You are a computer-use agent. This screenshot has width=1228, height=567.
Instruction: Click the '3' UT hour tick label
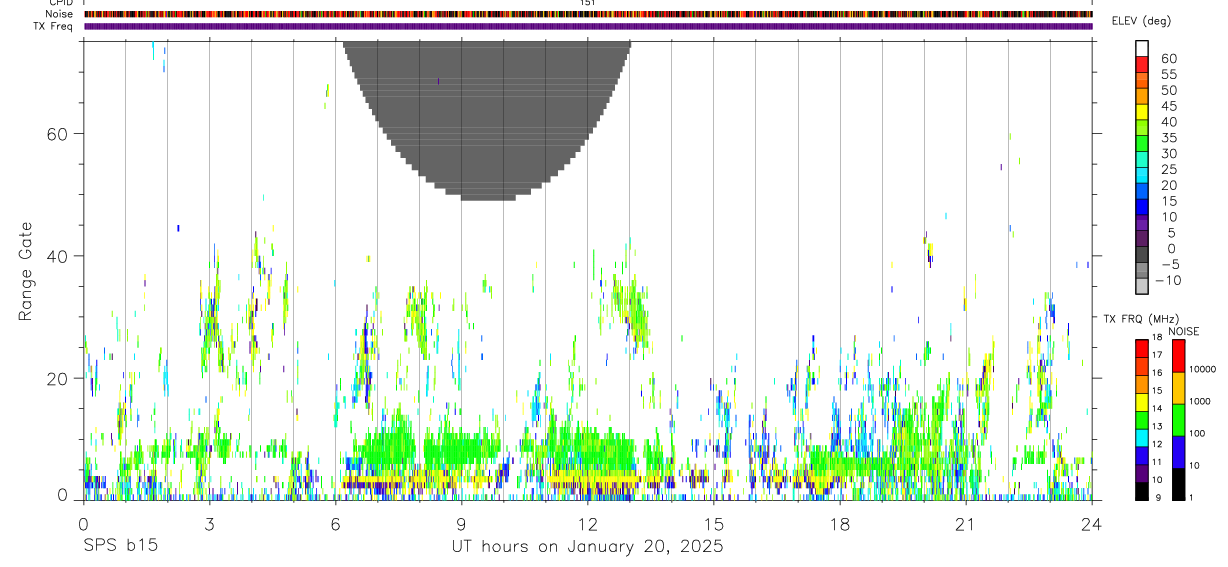coord(209,523)
